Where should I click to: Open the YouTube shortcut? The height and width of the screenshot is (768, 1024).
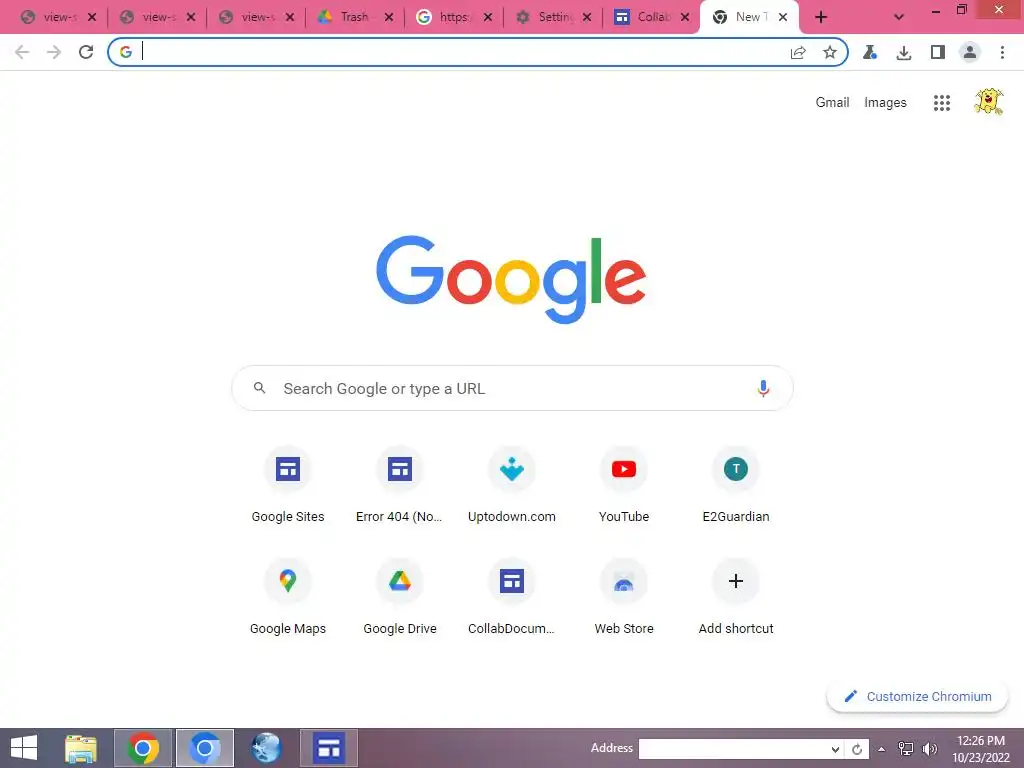coord(624,485)
